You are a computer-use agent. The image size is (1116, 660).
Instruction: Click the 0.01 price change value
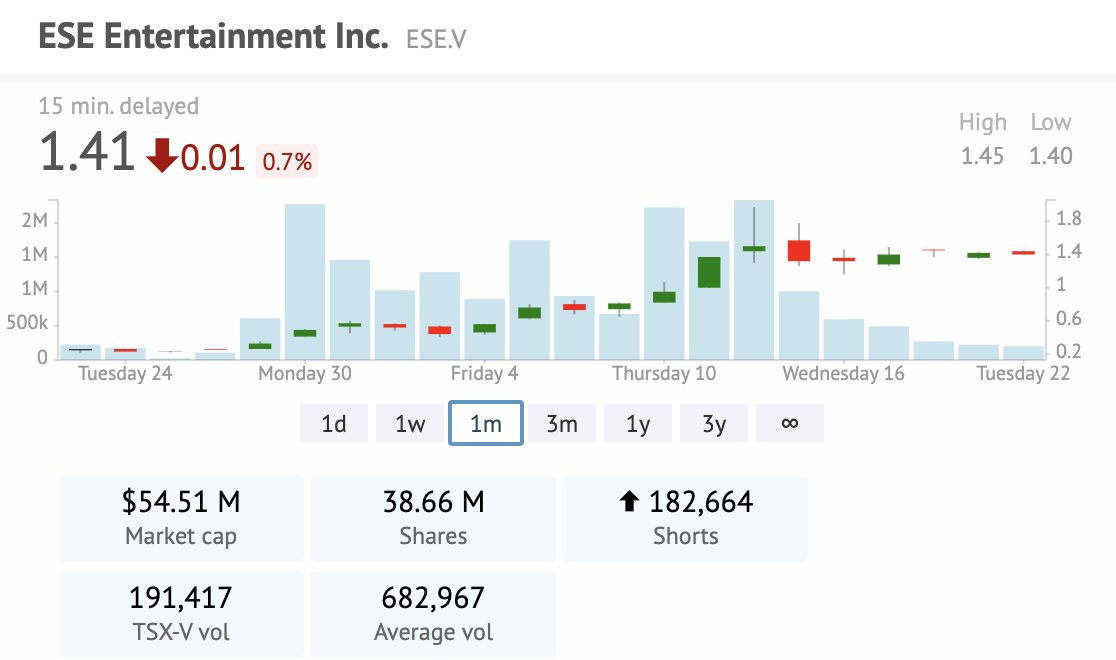click(213, 158)
